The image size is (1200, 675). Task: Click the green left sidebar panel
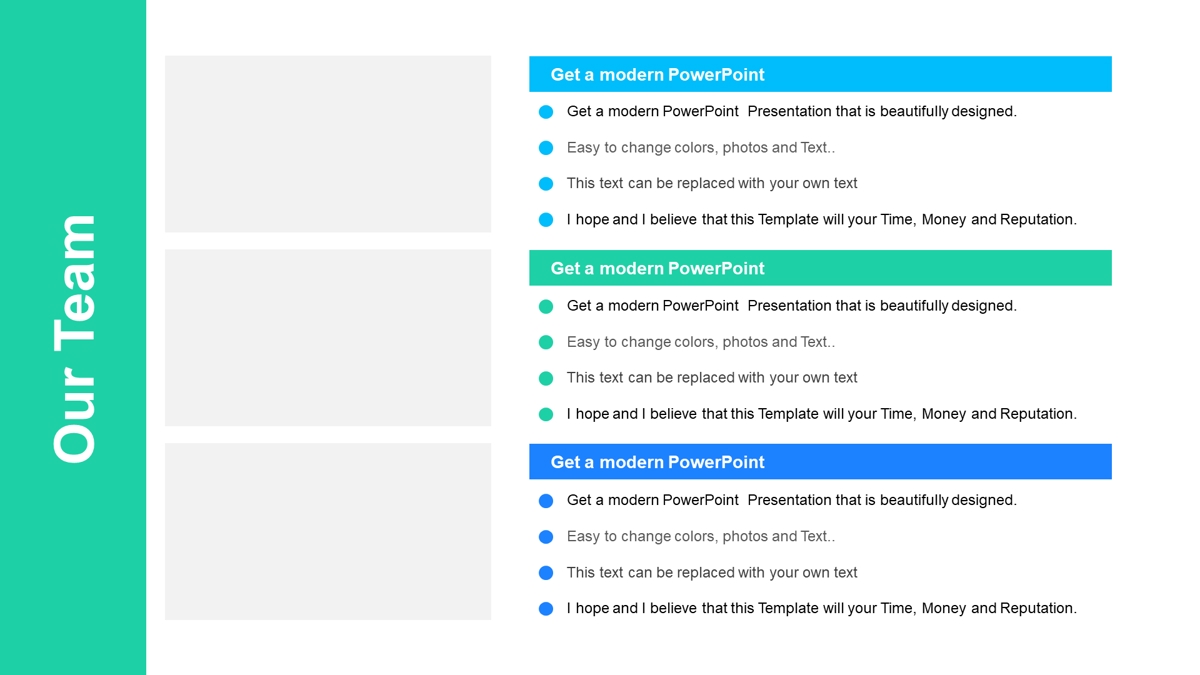73,337
